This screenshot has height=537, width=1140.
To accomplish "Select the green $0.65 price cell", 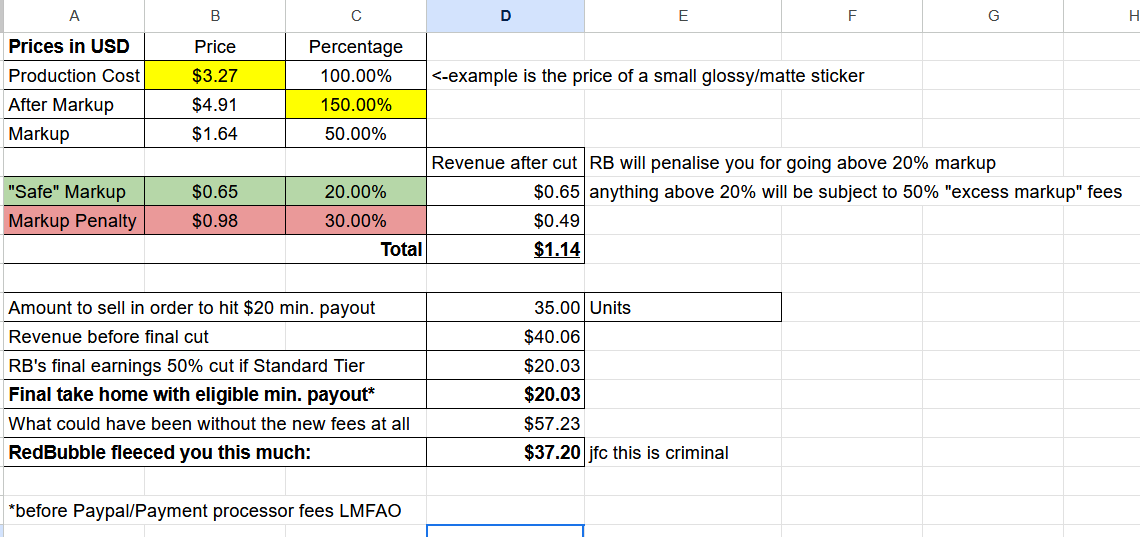I will [214, 192].
